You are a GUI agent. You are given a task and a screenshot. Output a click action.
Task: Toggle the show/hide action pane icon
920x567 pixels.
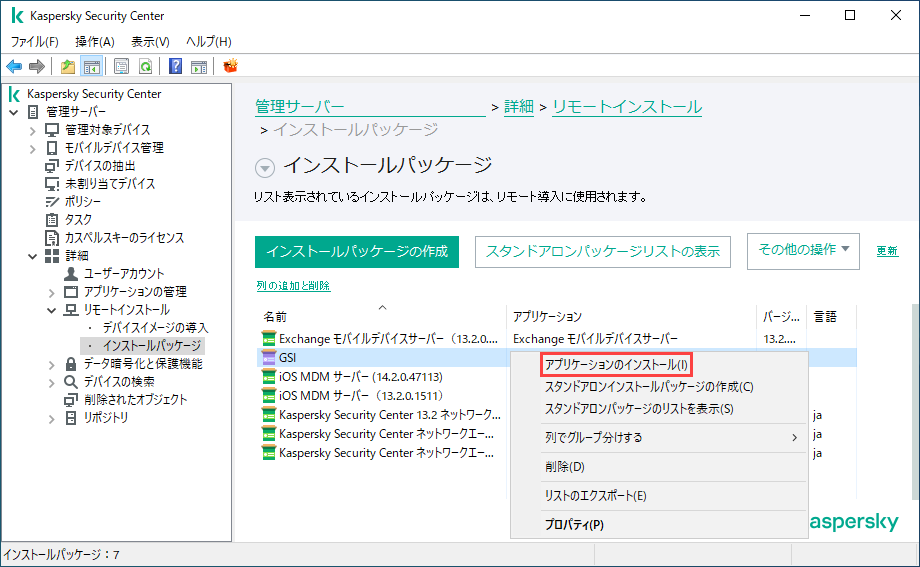pyautogui.click(x=199, y=66)
